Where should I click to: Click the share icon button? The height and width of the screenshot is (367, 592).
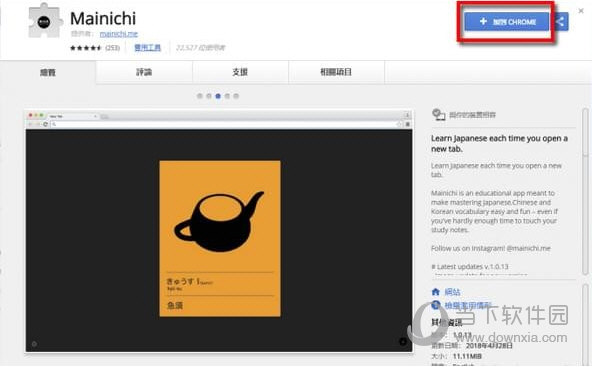tap(560, 22)
